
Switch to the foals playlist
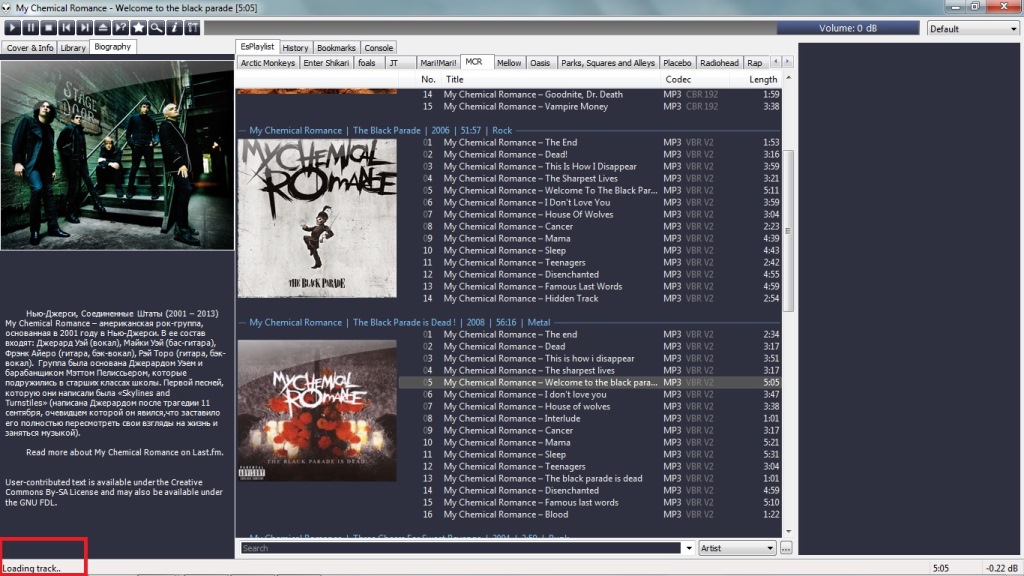367,63
